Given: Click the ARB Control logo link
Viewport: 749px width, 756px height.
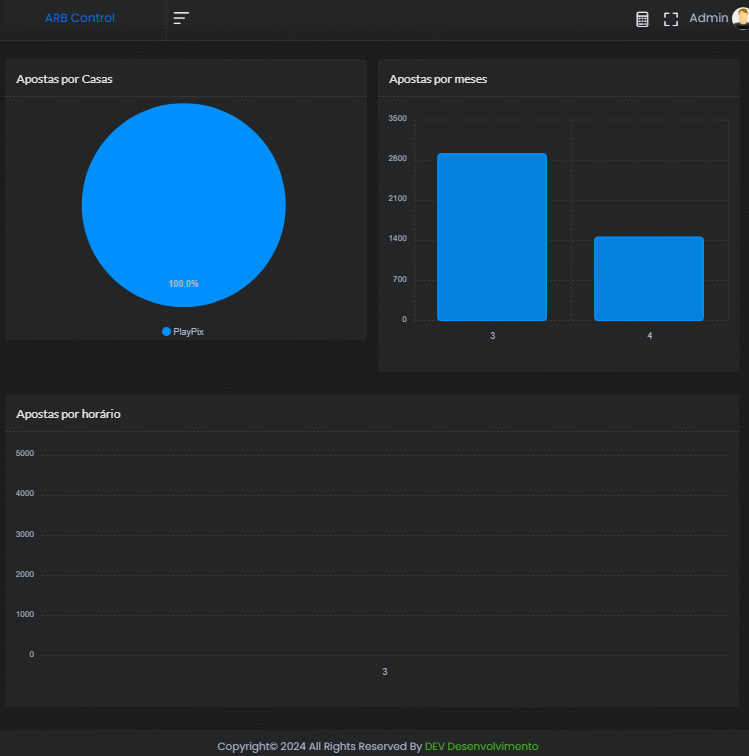Looking at the screenshot, I should click(80, 18).
